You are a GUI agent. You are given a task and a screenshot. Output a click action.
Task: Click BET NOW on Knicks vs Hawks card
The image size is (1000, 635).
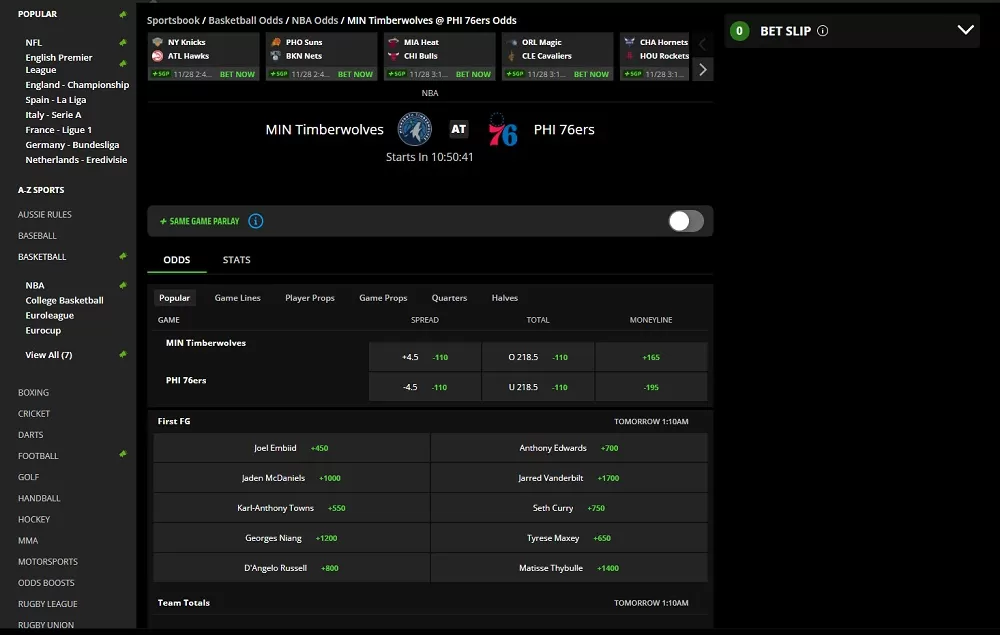237,74
